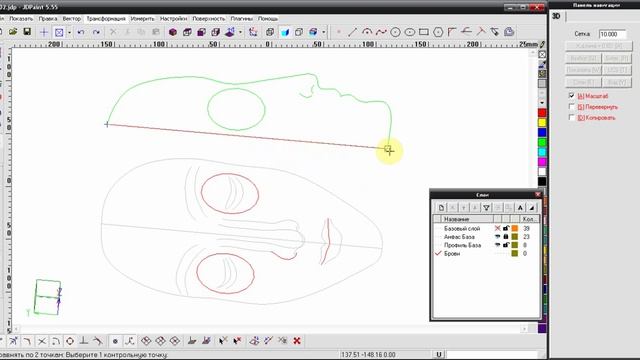The image size is (640, 360).
Task: Select the Анфас База layer name
Action: (459, 237)
